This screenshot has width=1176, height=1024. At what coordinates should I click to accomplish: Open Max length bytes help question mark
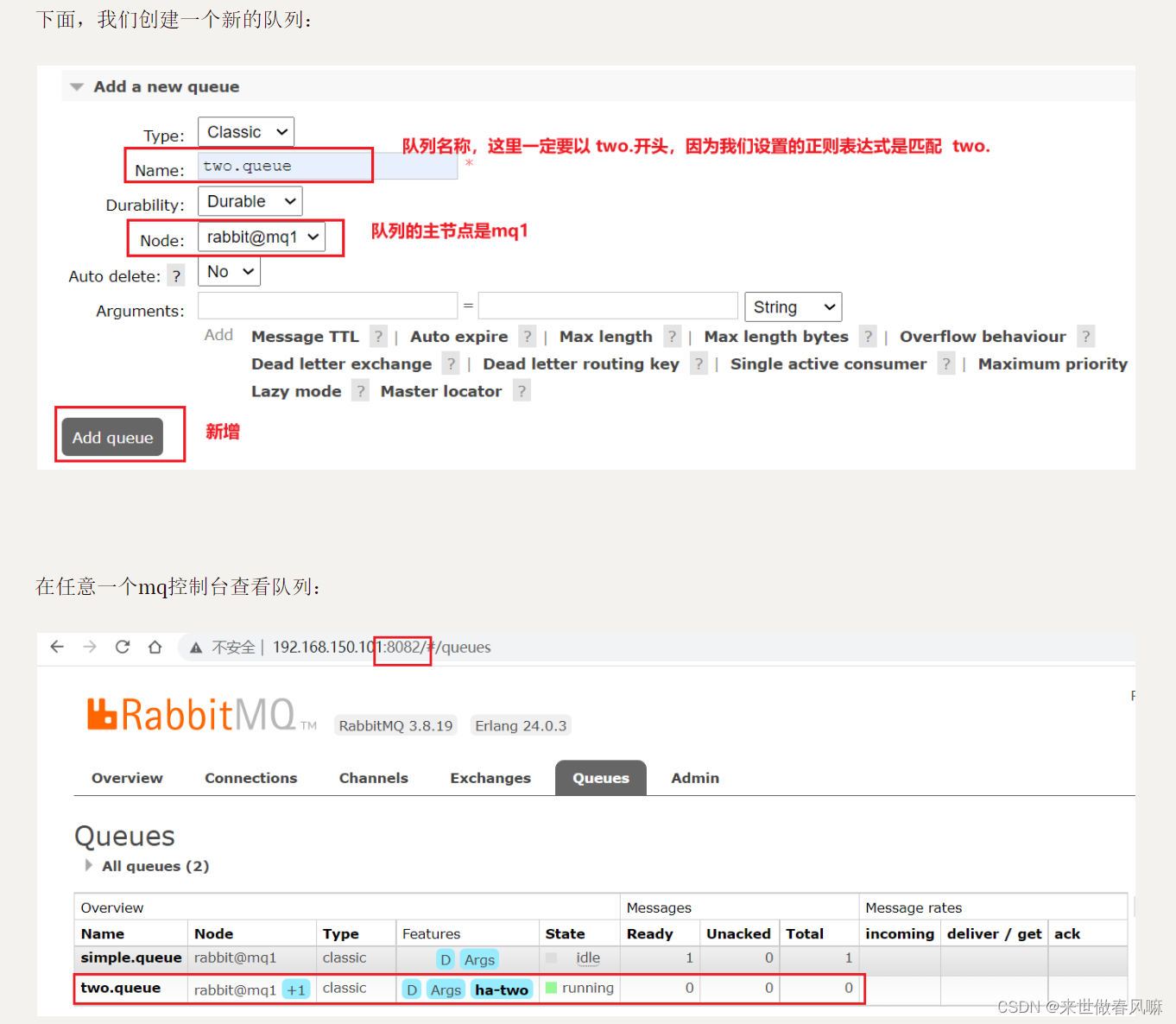click(x=869, y=337)
